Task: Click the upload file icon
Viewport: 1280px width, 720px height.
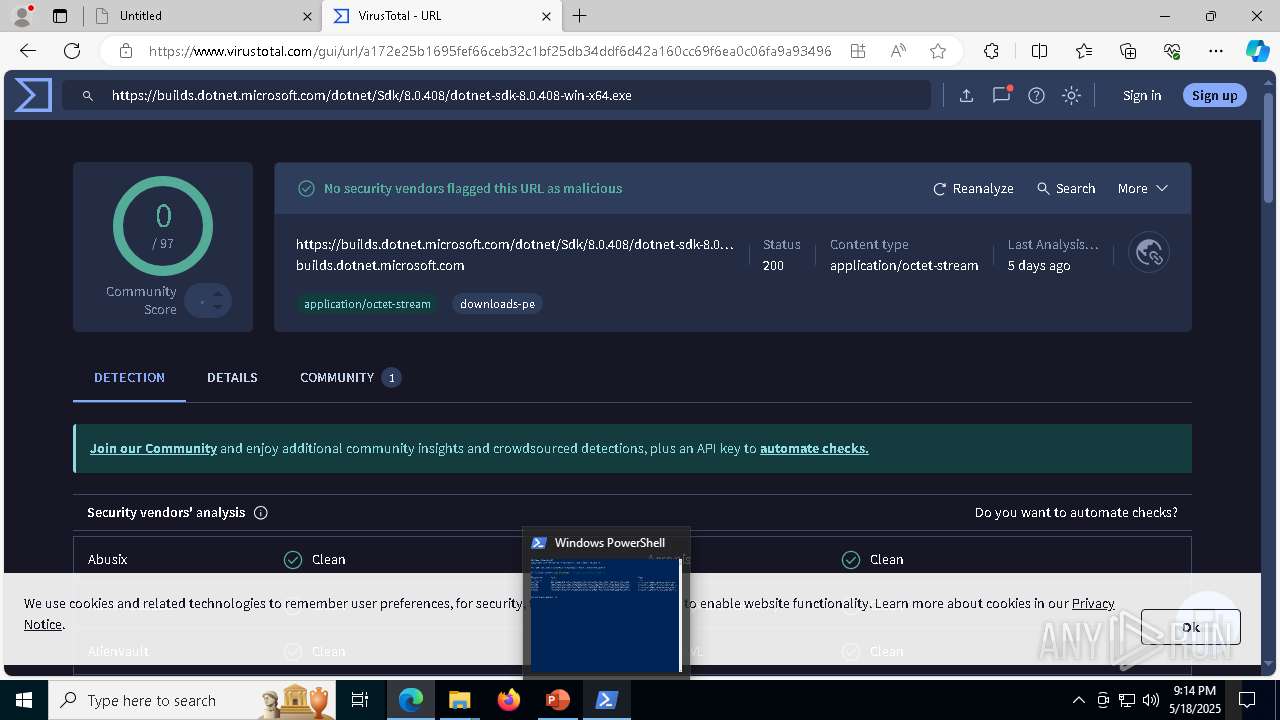Action: pyautogui.click(x=966, y=95)
